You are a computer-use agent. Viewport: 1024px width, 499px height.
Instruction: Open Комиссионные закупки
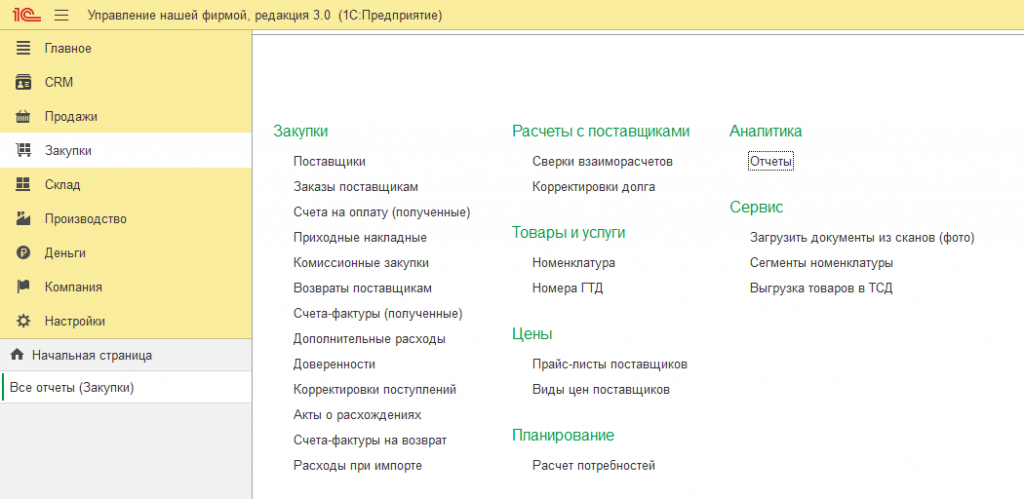tap(361, 263)
